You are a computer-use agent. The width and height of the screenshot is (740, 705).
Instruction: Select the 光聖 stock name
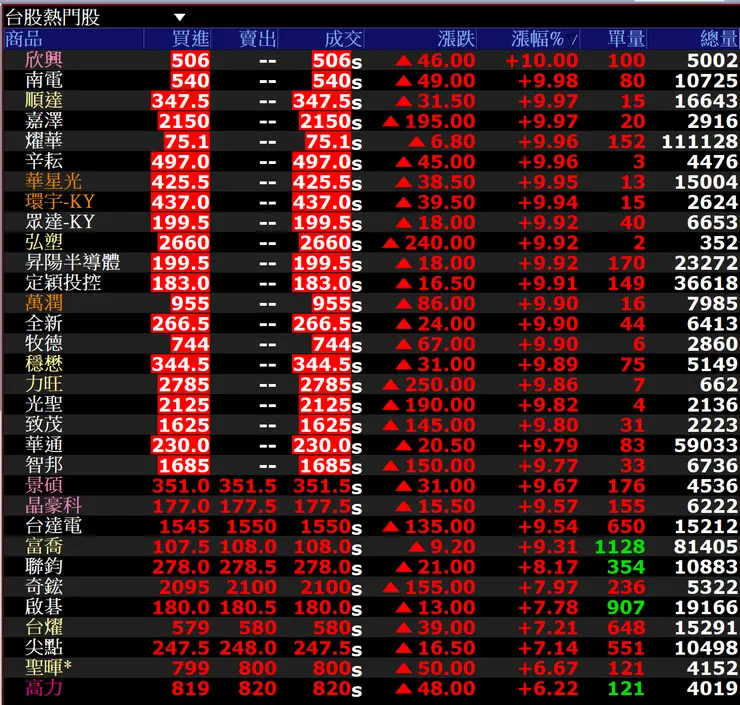point(44,404)
